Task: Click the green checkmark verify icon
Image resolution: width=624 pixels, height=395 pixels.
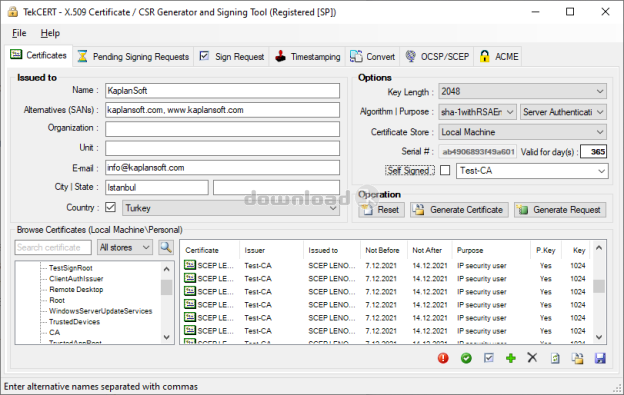Action: click(466, 358)
